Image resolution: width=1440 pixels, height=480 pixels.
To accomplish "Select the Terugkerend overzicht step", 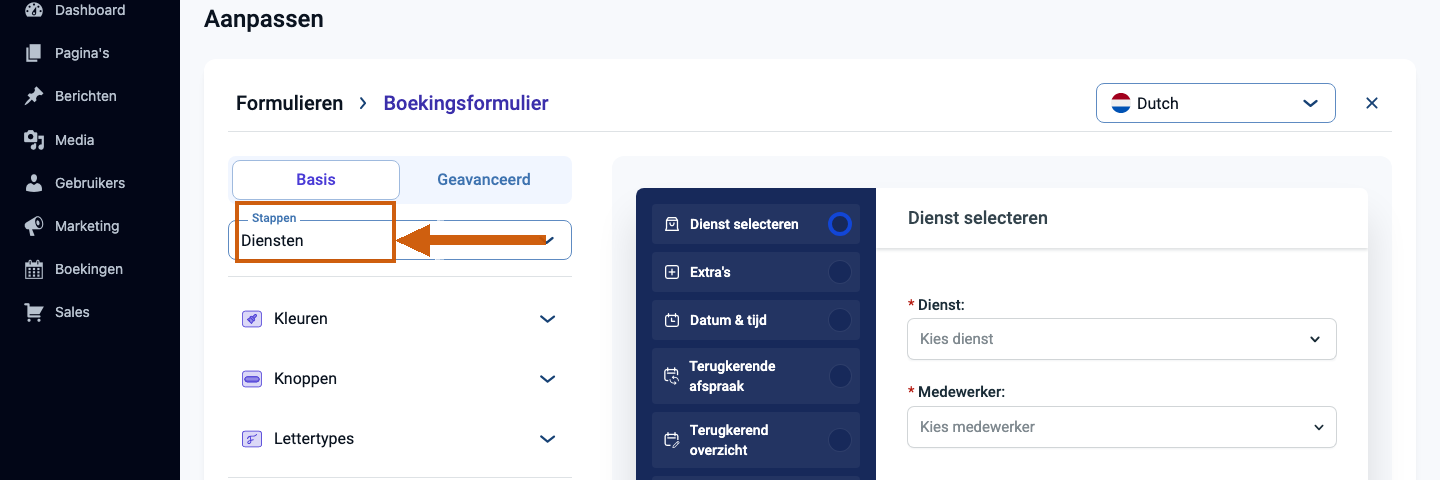I will 756,440.
